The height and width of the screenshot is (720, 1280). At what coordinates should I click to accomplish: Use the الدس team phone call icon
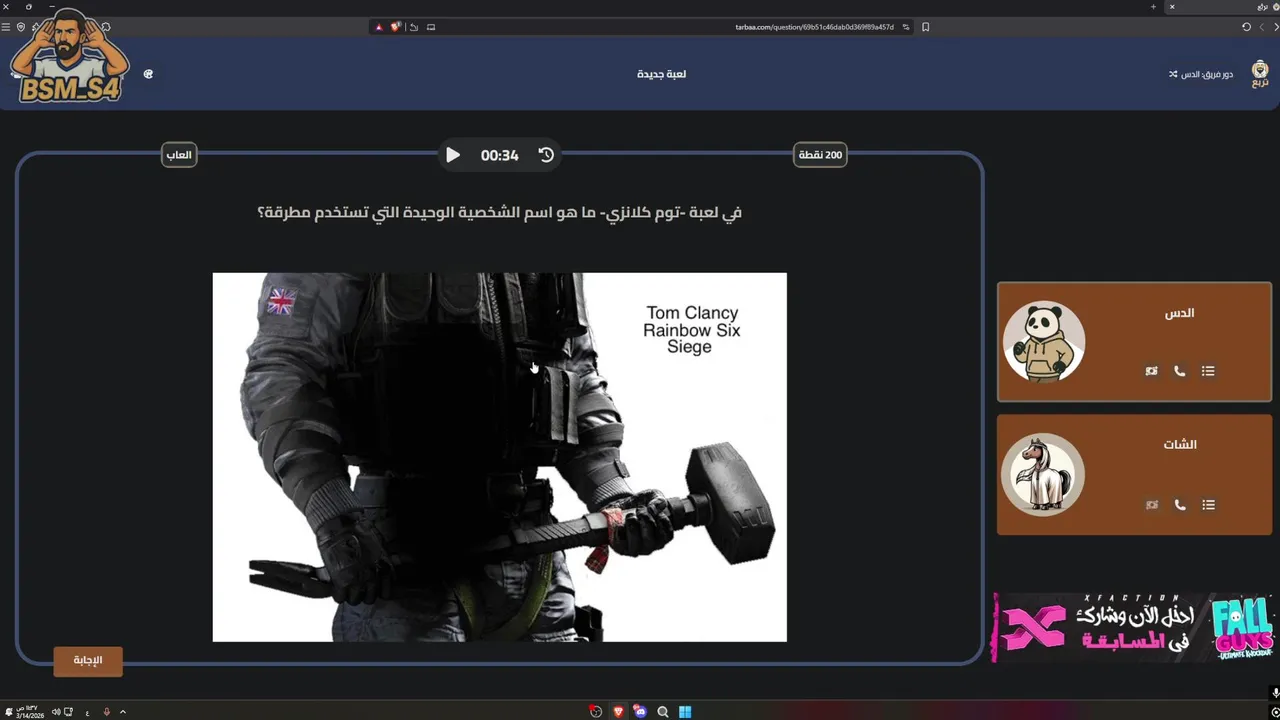tap(1180, 371)
